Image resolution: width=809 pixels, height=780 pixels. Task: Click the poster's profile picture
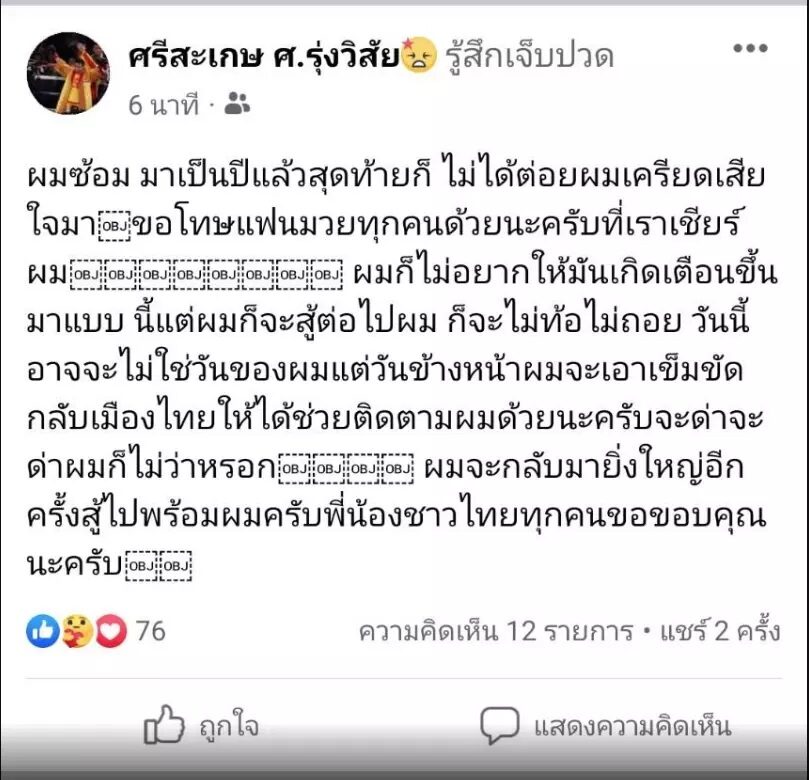[68, 73]
